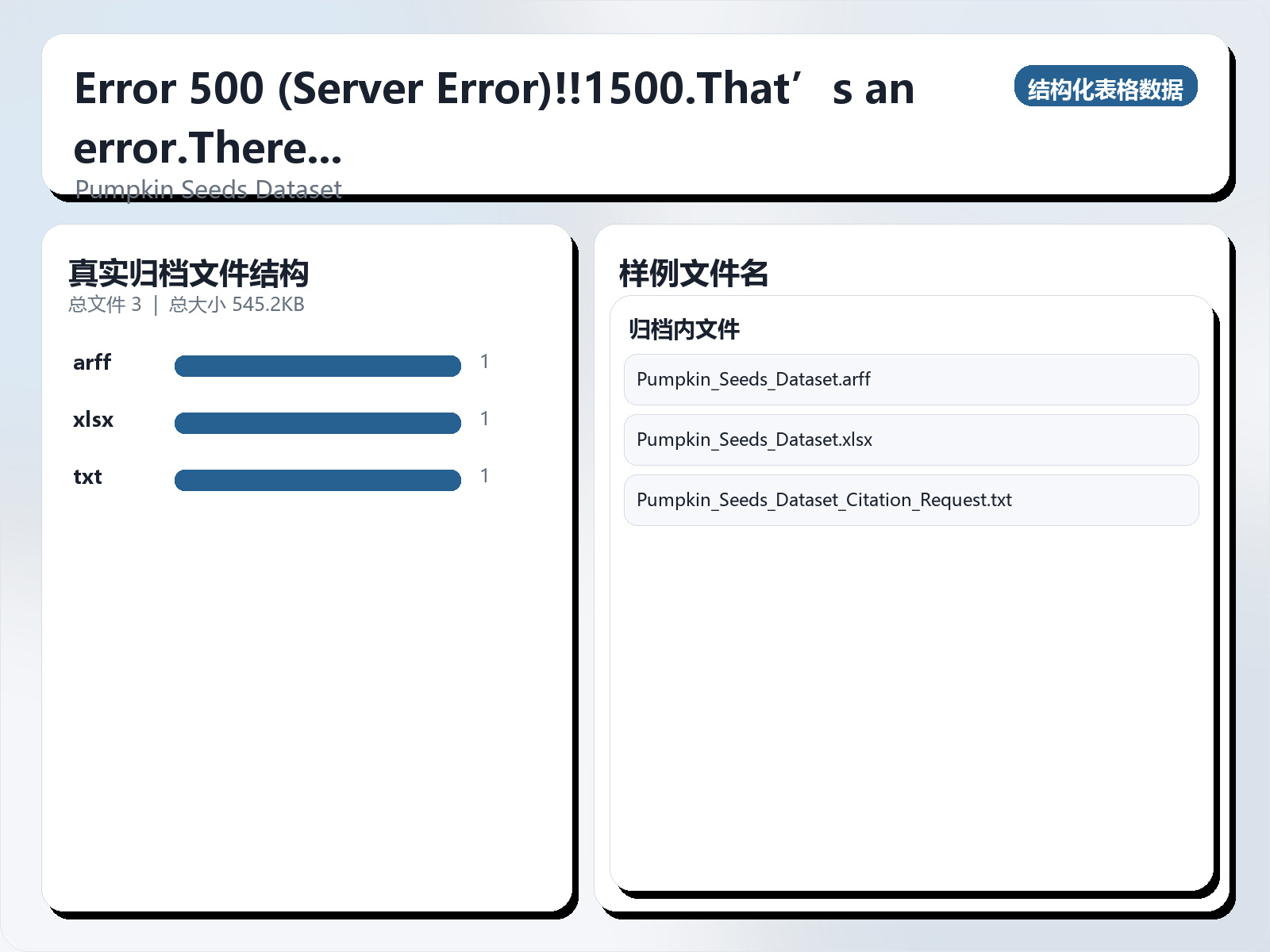
Task: Click the 总大小 545.2KB text
Action: [x=237, y=305]
